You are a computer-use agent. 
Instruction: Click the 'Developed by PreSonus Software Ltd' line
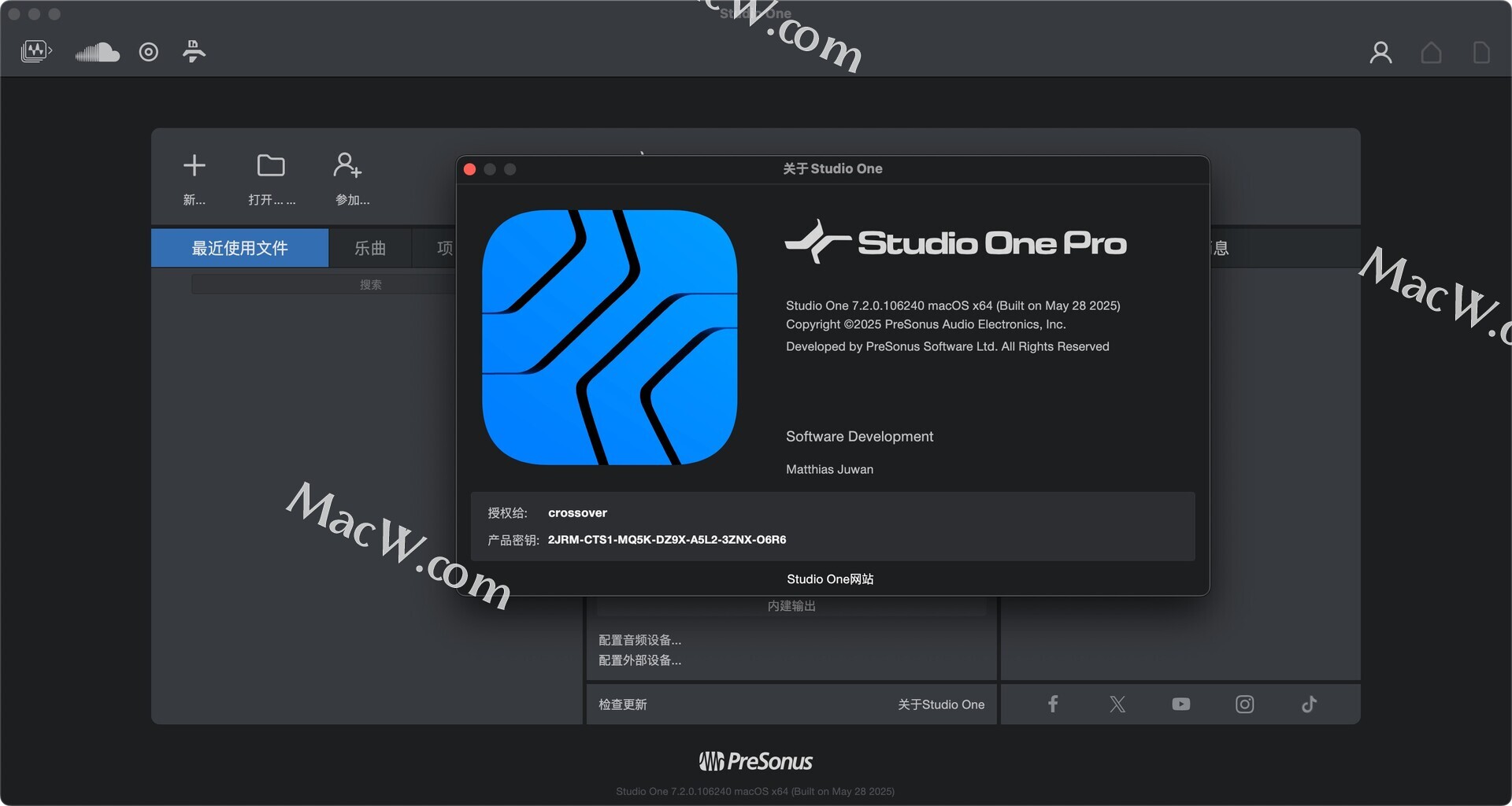pos(947,346)
